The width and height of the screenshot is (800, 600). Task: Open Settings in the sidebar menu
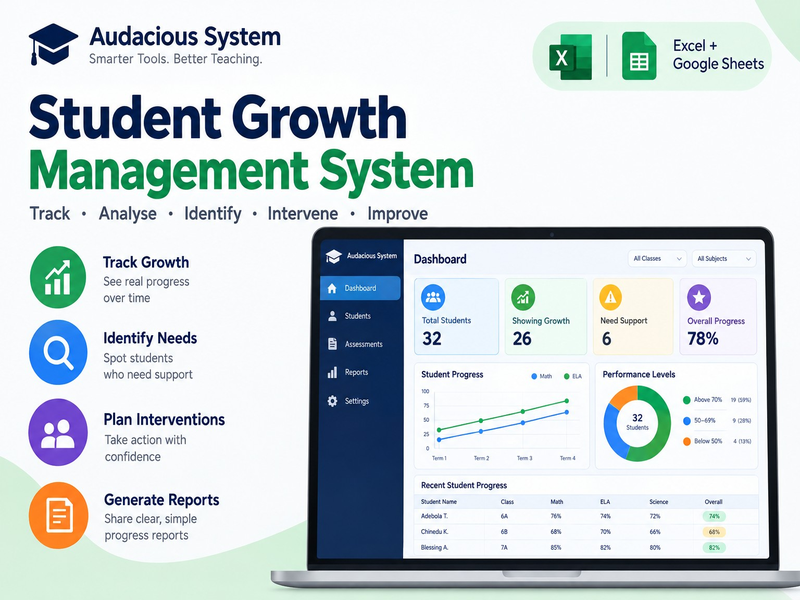tap(360, 401)
